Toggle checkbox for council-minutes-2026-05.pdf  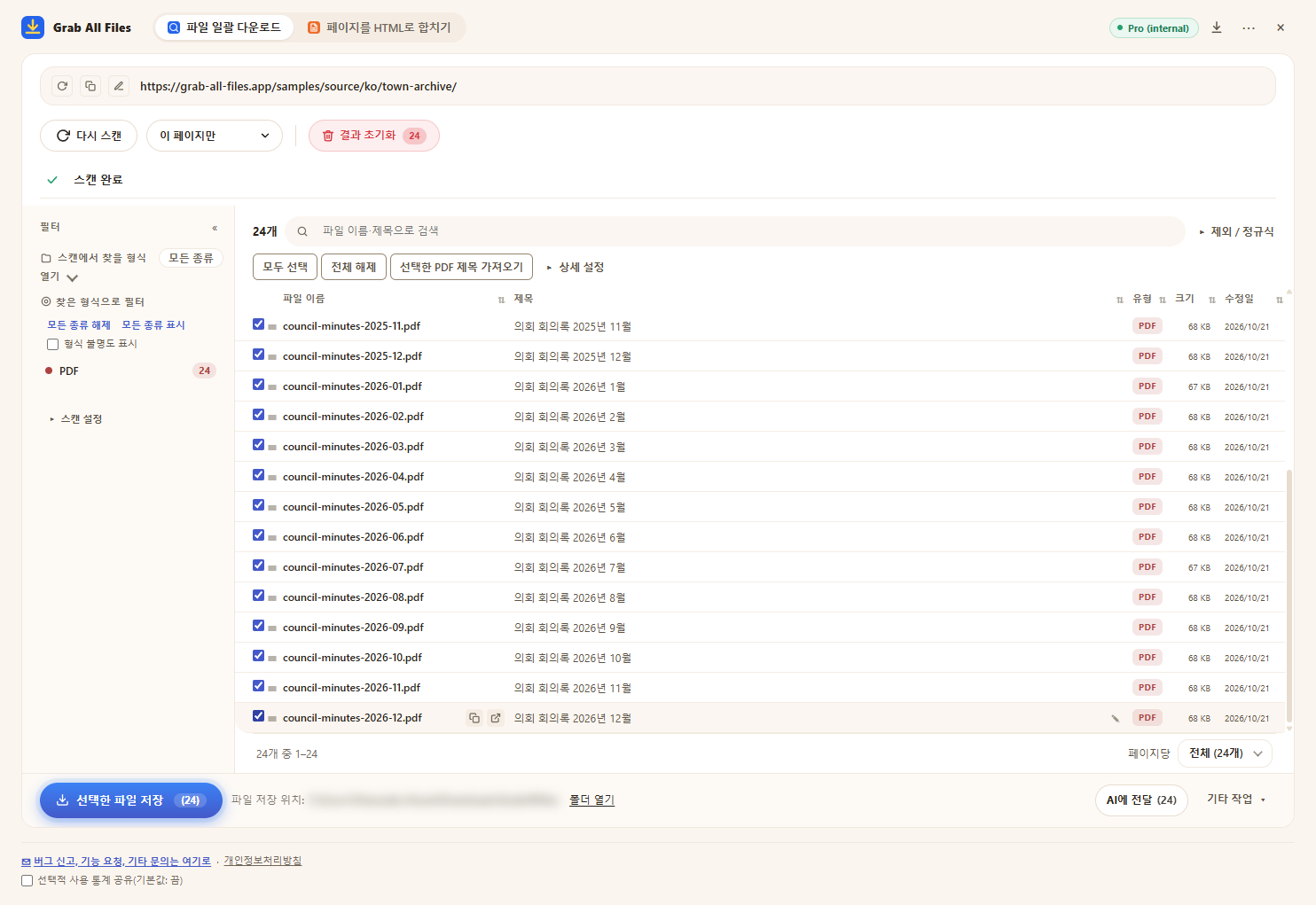(258, 505)
